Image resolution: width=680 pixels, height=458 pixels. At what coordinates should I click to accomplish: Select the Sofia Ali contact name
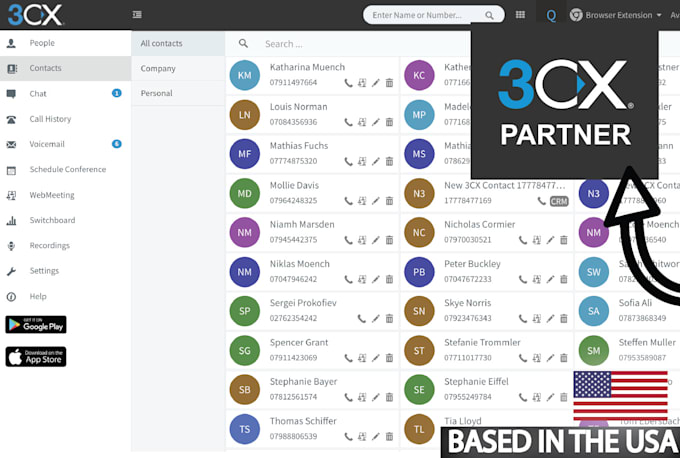(635, 303)
